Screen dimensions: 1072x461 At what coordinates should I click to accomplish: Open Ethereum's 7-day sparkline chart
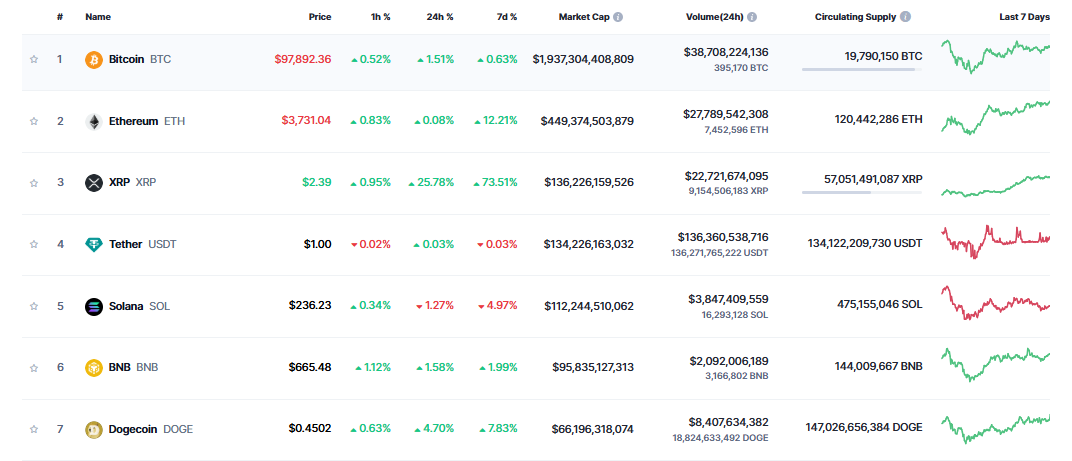(995, 117)
